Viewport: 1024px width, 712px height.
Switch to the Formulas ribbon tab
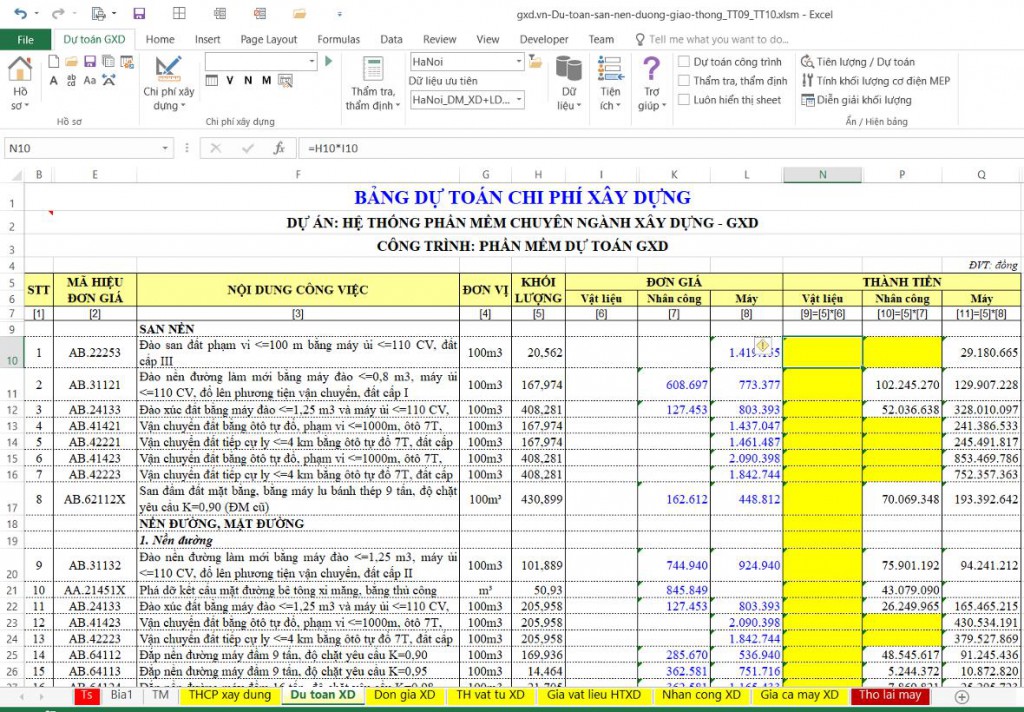tap(338, 39)
